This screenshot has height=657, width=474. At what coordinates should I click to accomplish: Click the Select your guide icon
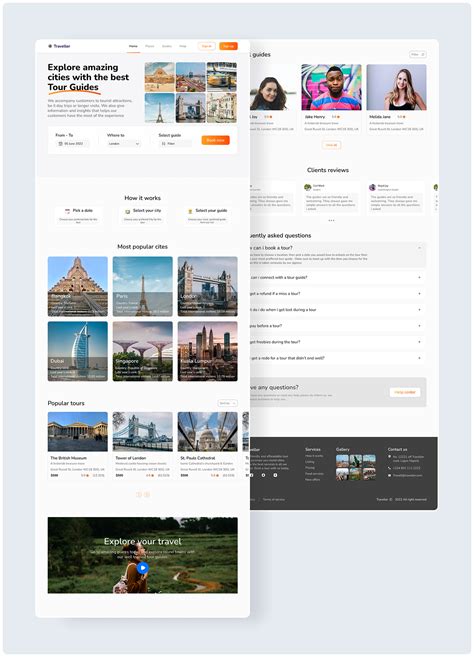[190, 211]
